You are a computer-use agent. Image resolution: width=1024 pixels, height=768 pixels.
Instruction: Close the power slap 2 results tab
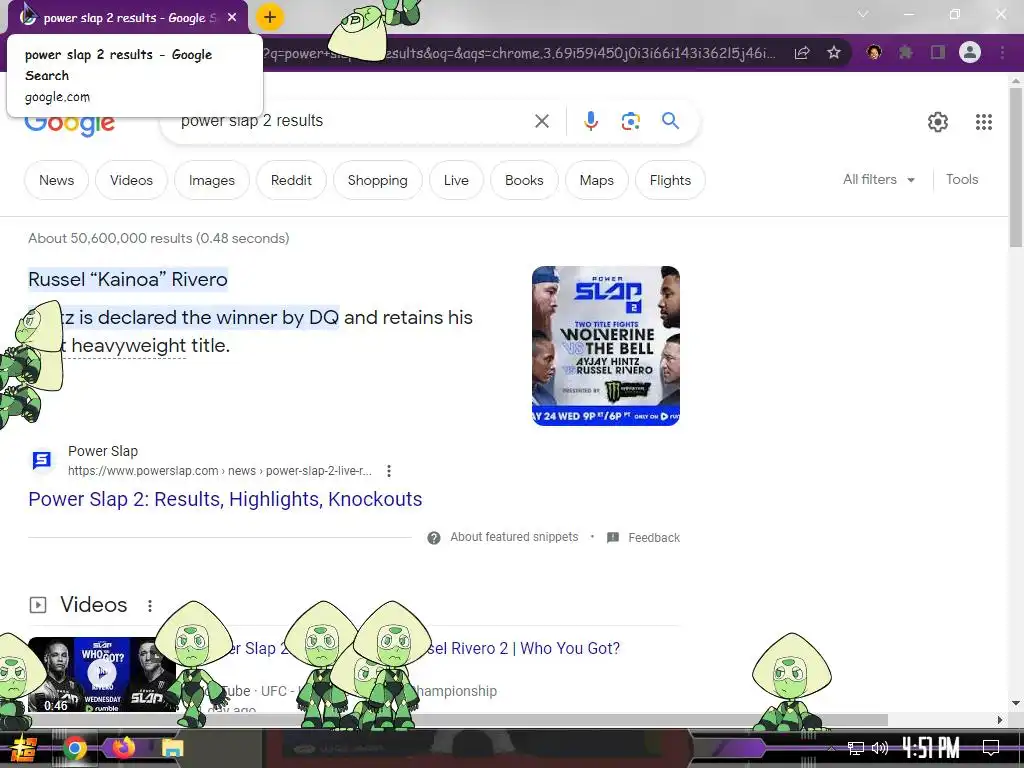[x=232, y=18]
